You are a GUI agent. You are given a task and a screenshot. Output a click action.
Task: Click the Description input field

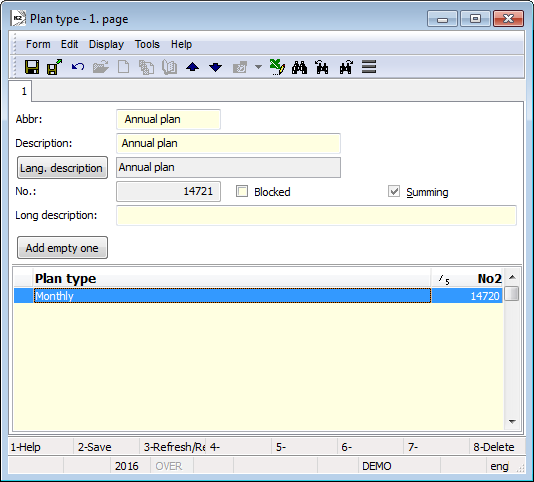click(x=228, y=143)
